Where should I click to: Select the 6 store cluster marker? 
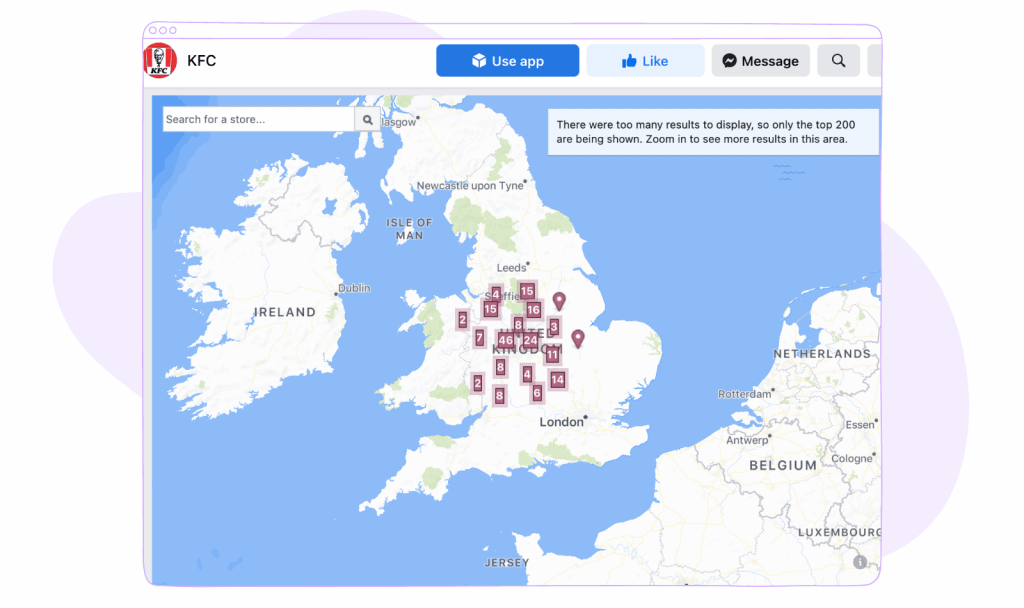point(537,392)
